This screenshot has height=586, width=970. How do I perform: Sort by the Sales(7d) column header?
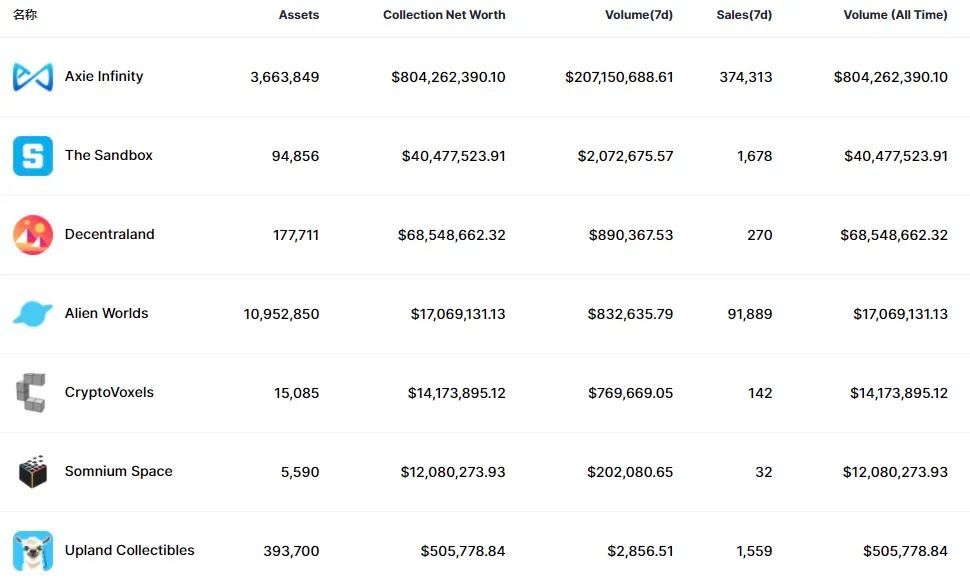point(744,15)
